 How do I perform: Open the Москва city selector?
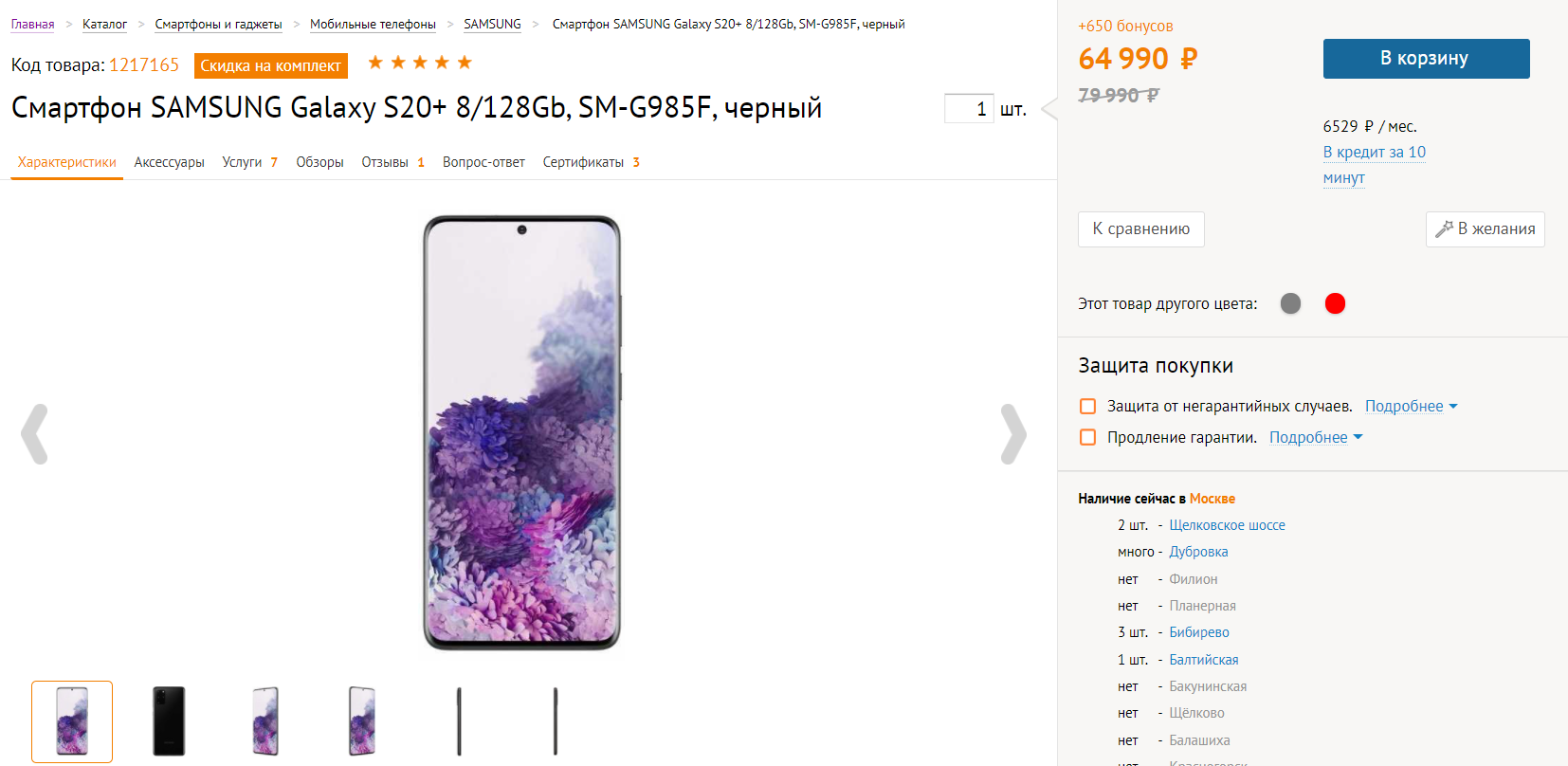pos(1212,499)
